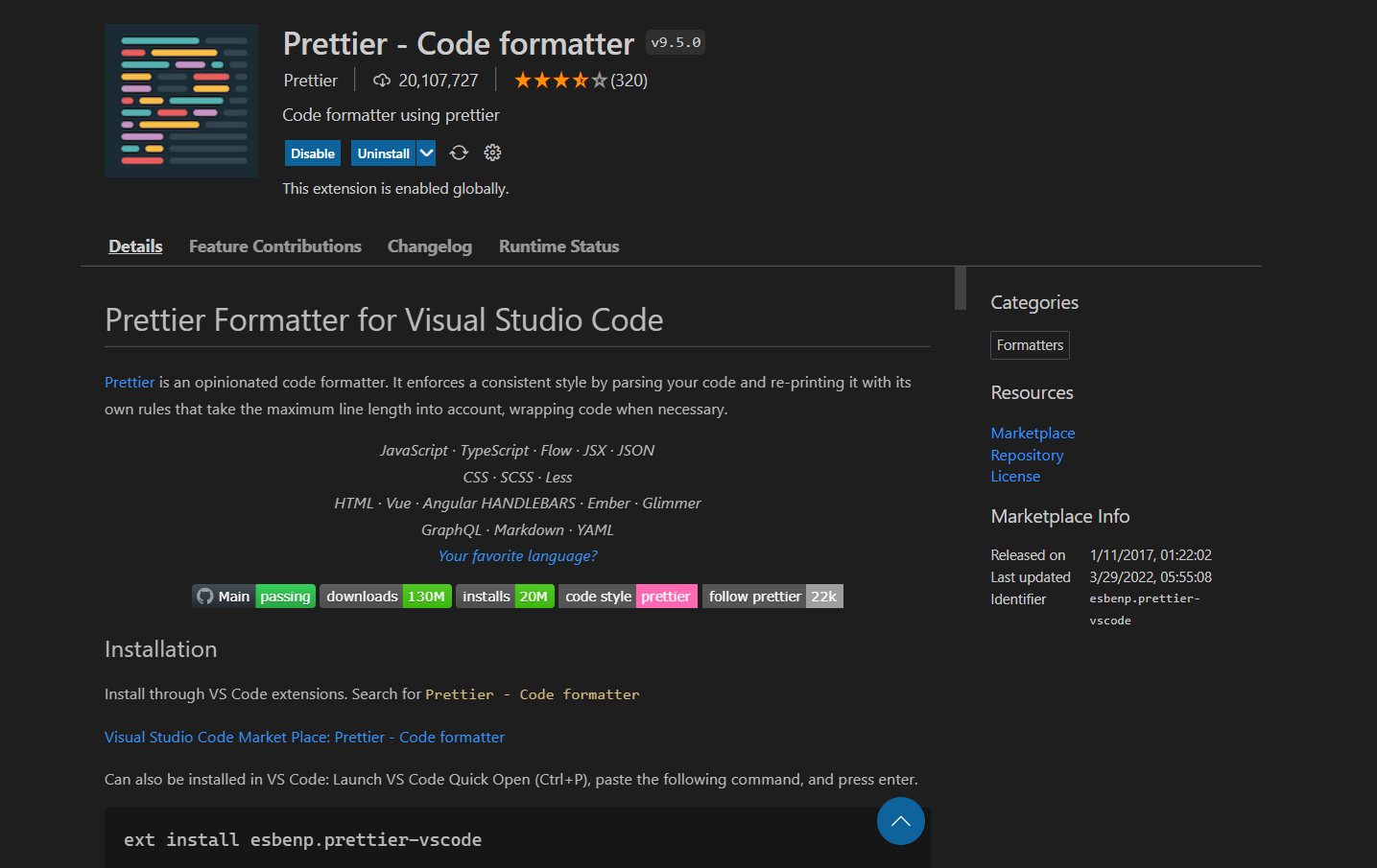
Task: Click the 'Prettier Formatter for Visual Studio Code' heading
Action: pos(384,319)
